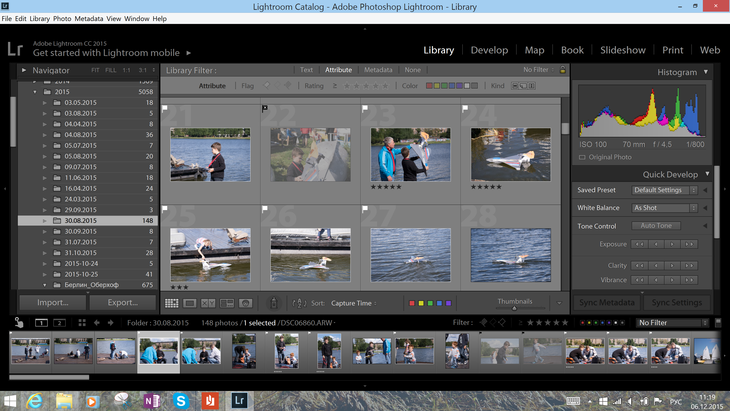730x411 pixels.
Task: Filter by virtual copies kind icon
Action: point(523,86)
